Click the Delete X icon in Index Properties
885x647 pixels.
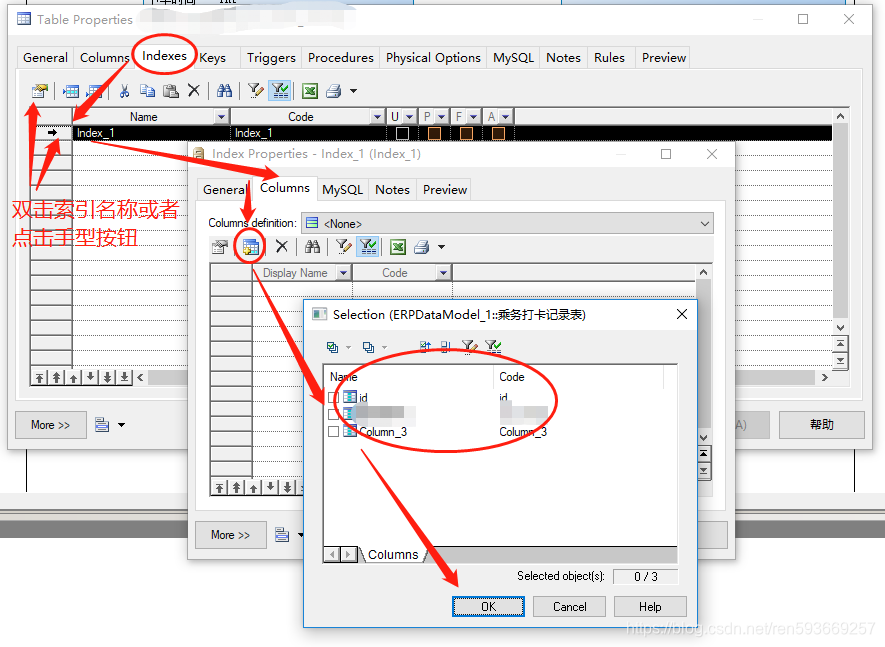point(282,246)
